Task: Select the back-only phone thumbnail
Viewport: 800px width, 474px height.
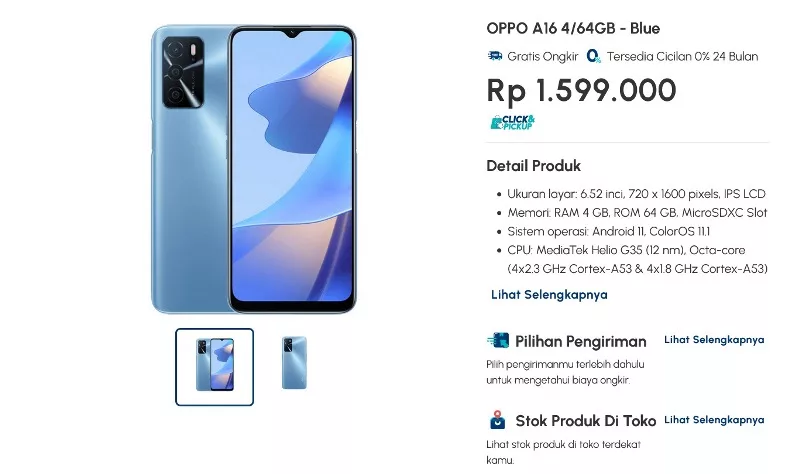Action: click(294, 363)
